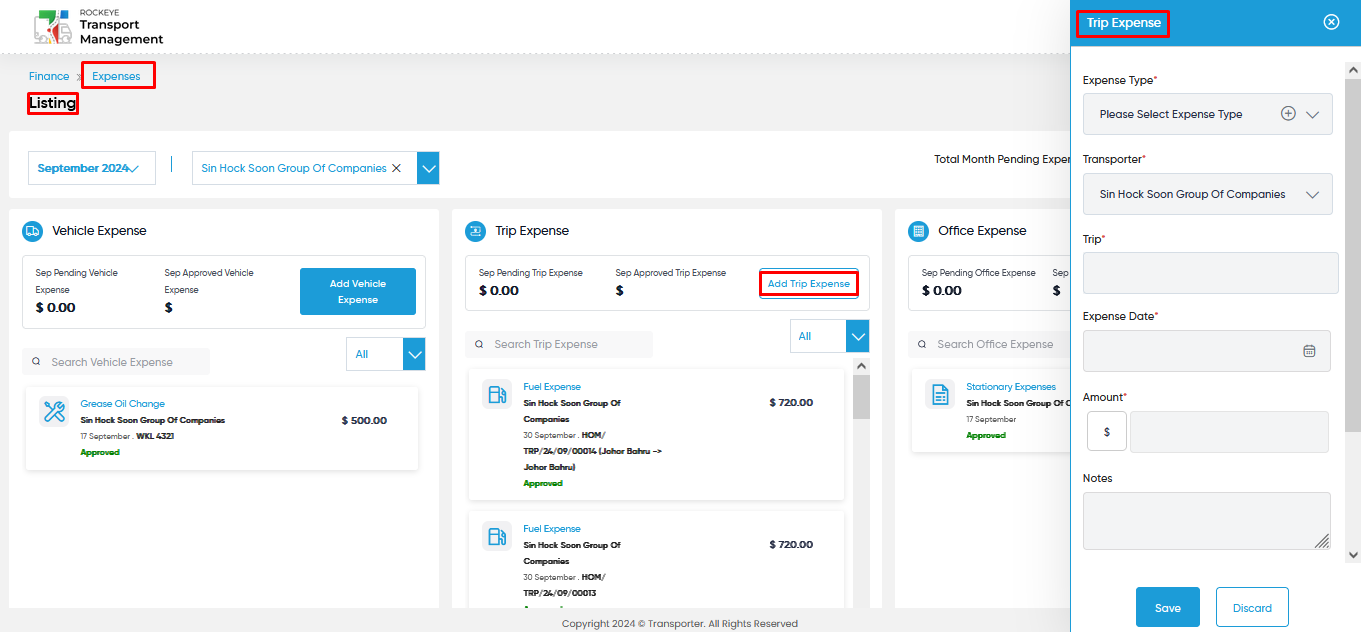Click search icon in Search Vehicle Expense
The width and height of the screenshot is (1361, 632).
37,362
